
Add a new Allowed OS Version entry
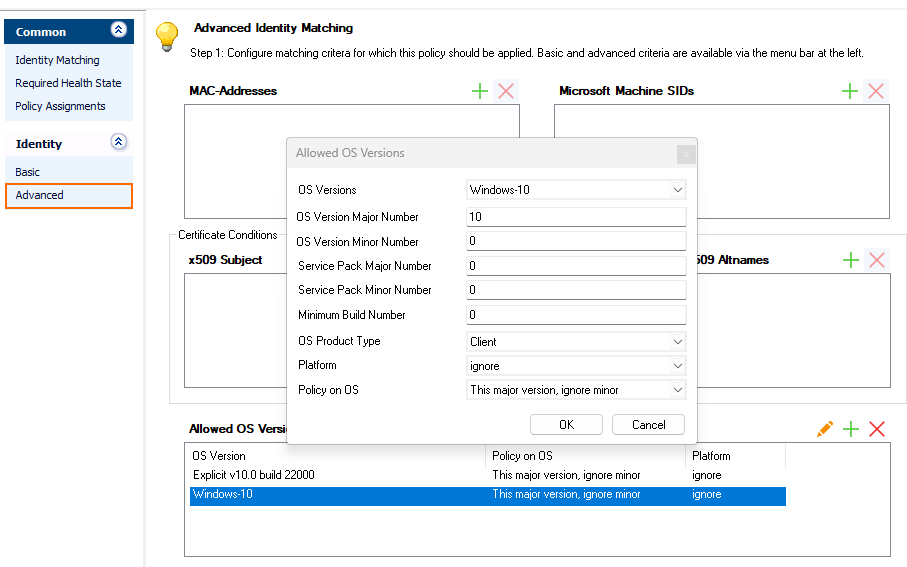click(851, 429)
